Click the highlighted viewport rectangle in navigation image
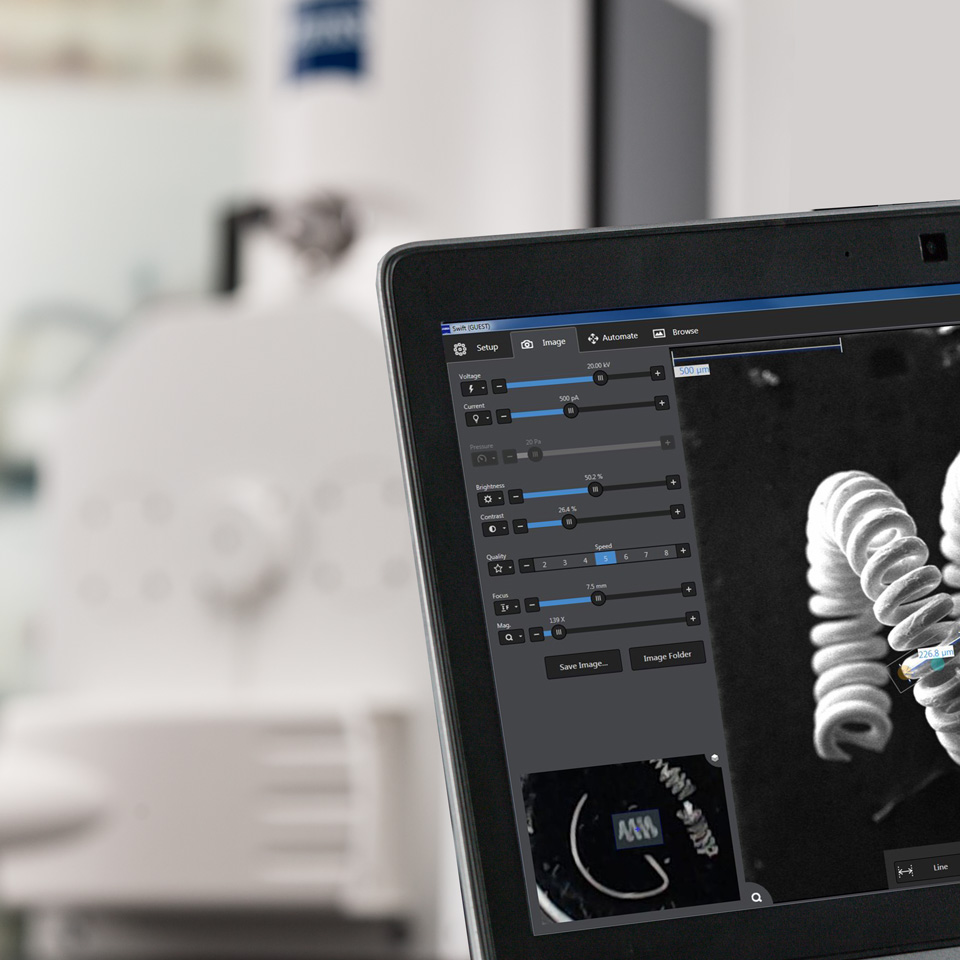The width and height of the screenshot is (960, 960). [637, 830]
